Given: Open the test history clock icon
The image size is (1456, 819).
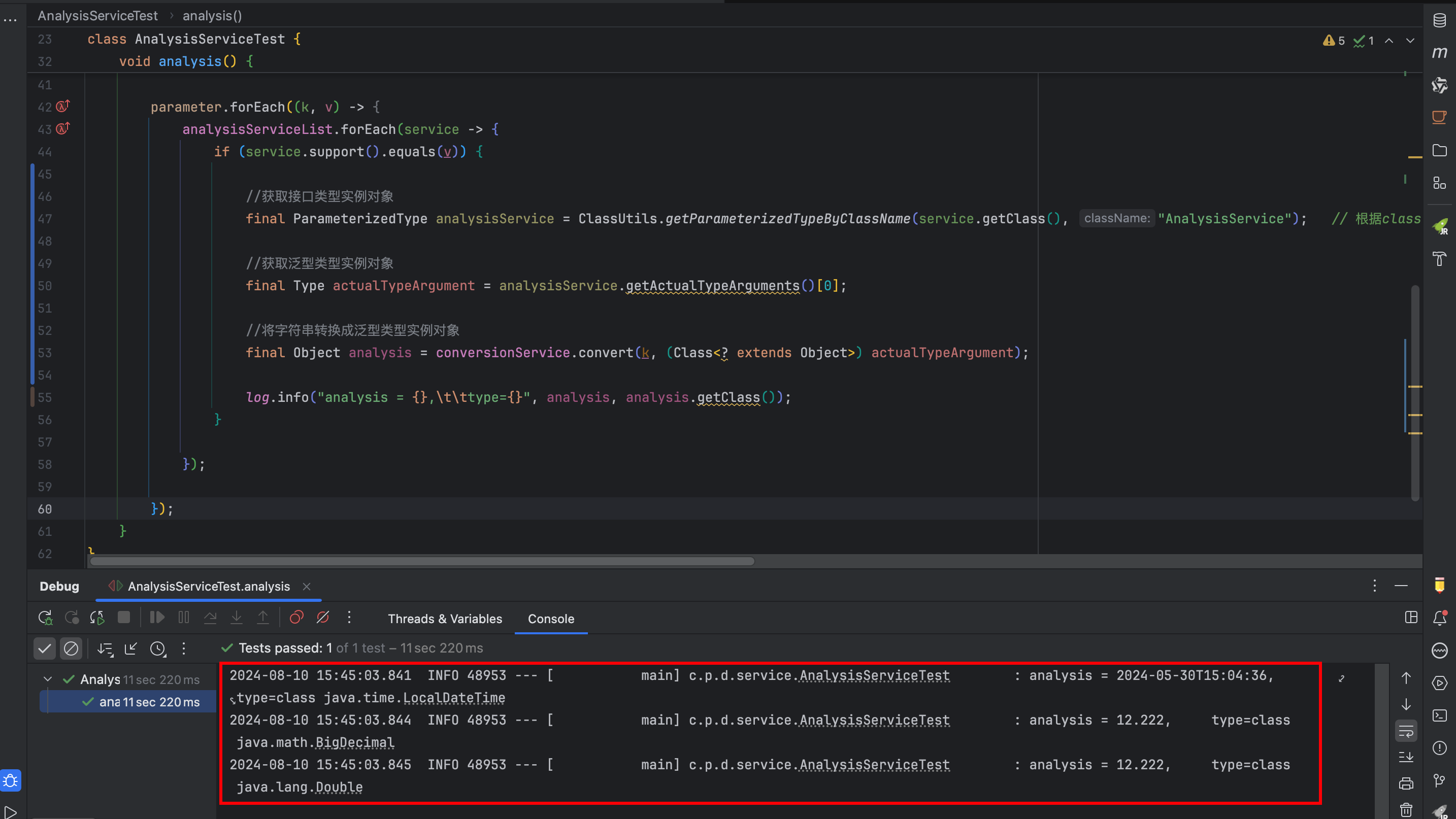Looking at the screenshot, I should pos(158,649).
